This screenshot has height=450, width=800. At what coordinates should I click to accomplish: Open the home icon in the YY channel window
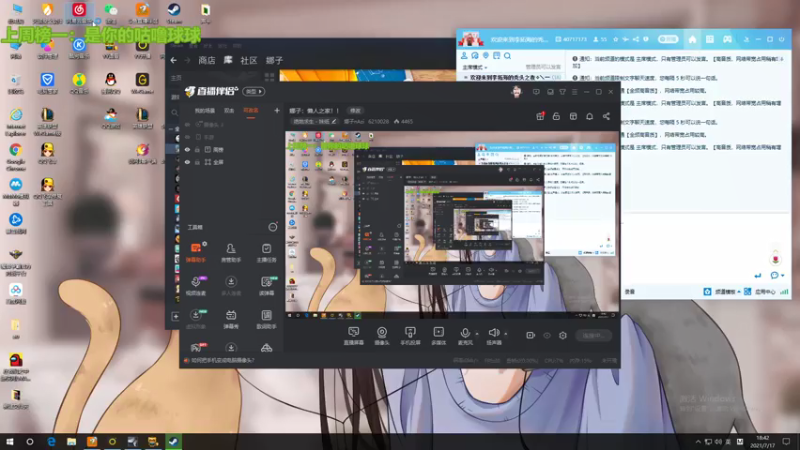[692, 39]
